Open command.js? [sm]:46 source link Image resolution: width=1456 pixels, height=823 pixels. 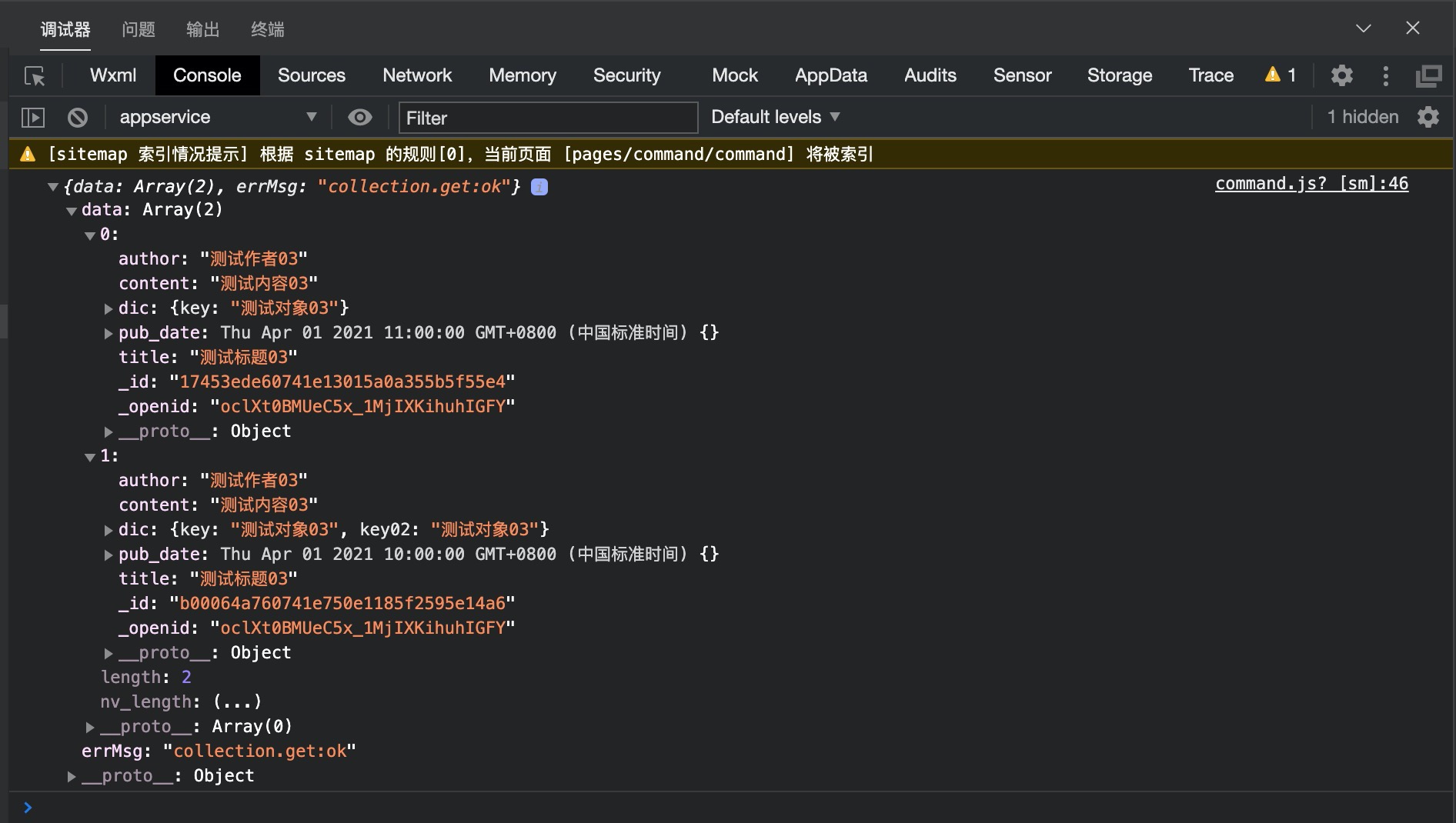tap(1311, 184)
